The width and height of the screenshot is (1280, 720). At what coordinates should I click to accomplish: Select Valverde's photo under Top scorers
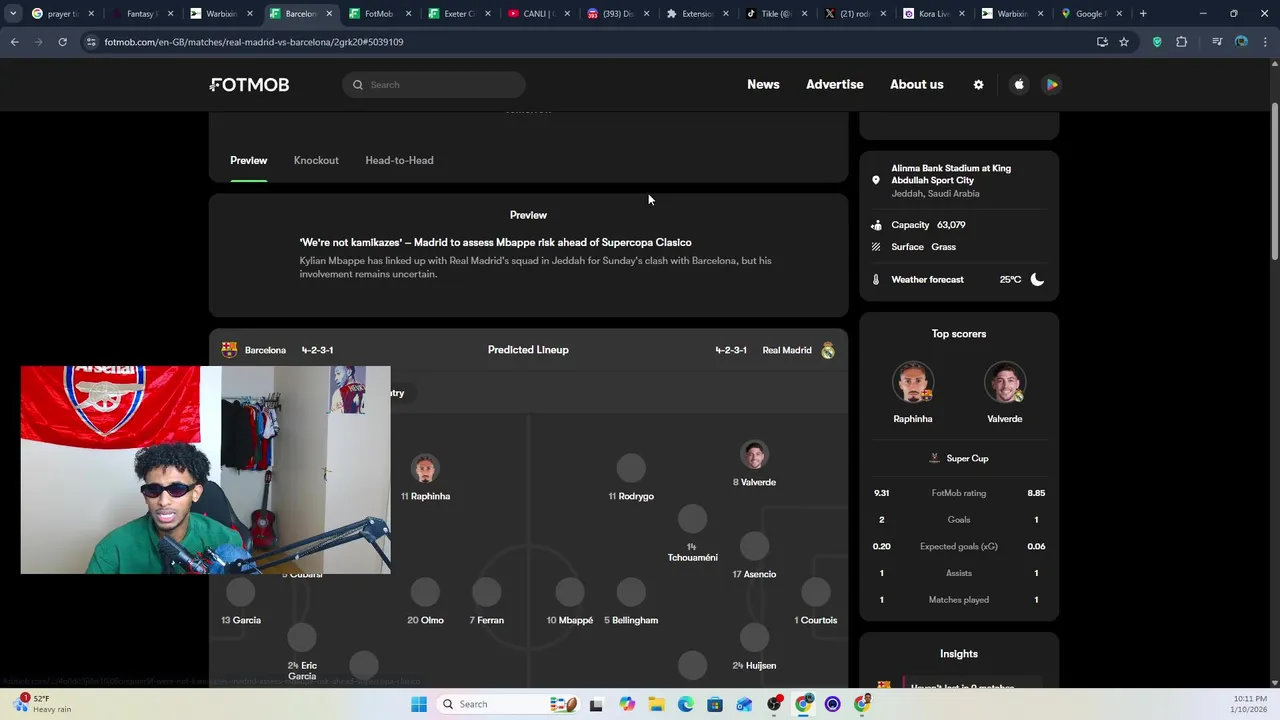click(1005, 383)
